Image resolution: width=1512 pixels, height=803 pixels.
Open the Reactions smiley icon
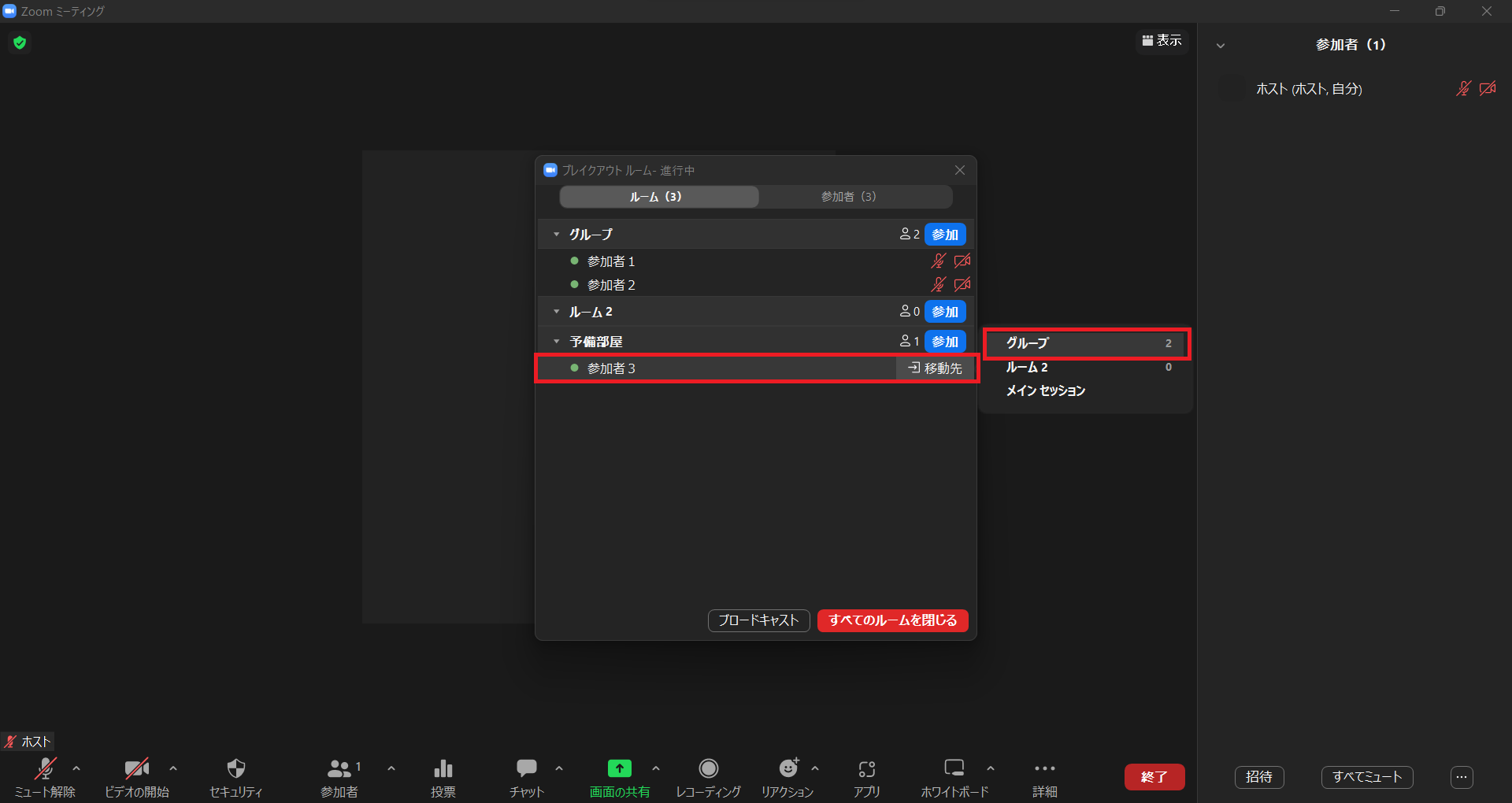(787, 769)
